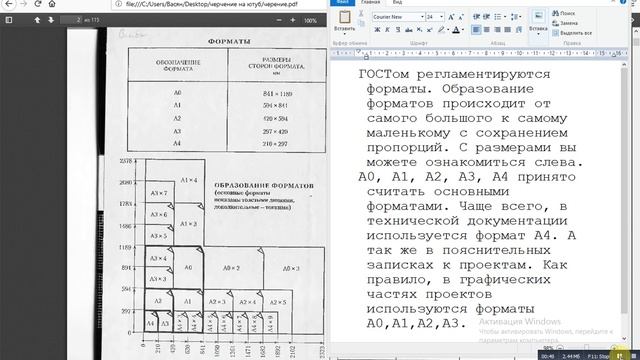The height and width of the screenshot is (360, 640).
Task: Apply text highlight color
Action: pos(441,30)
